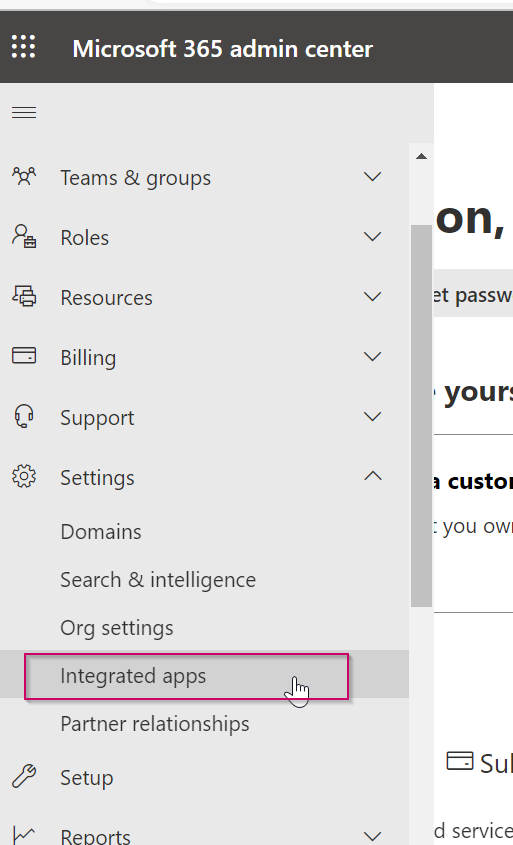Collapse the Settings section chevron
This screenshot has width=513, height=845.
pyautogui.click(x=372, y=476)
